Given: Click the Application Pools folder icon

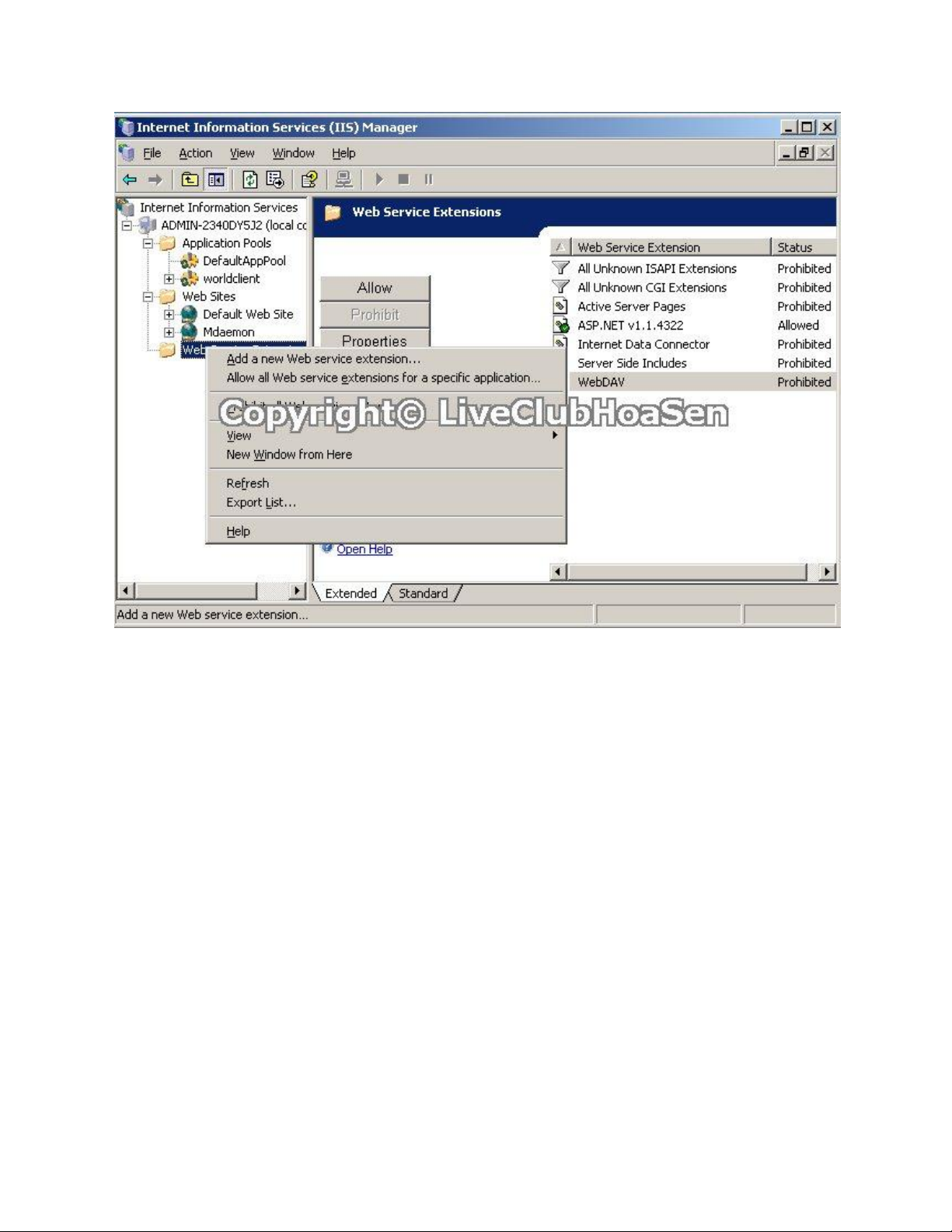Looking at the screenshot, I should pyautogui.click(x=168, y=243).
